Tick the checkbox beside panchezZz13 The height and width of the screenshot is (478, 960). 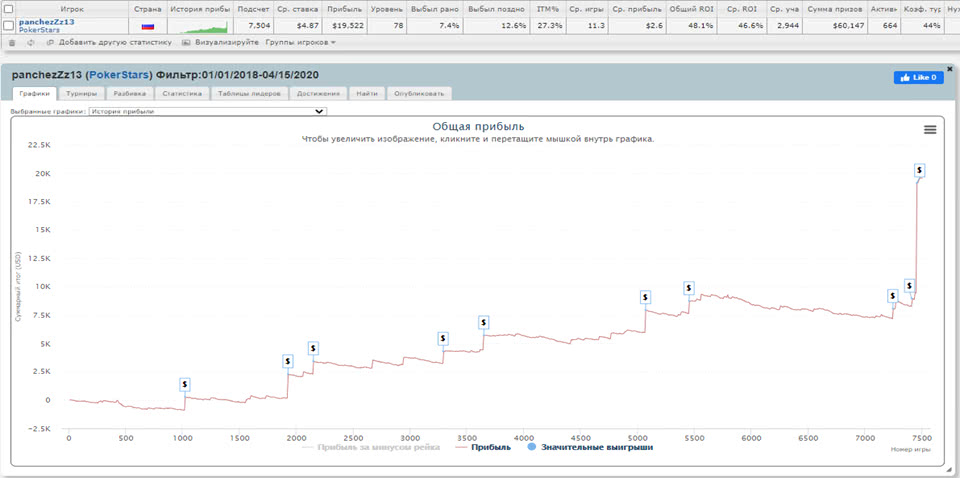9,26
